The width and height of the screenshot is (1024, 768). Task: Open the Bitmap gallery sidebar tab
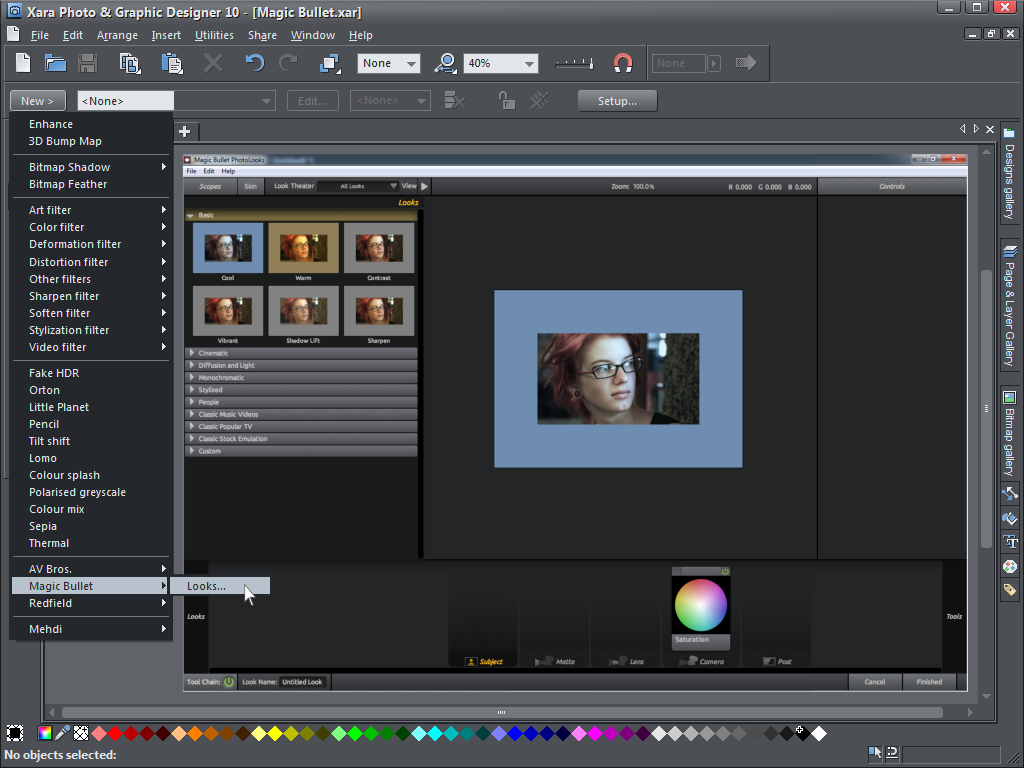click(1010, 433)
